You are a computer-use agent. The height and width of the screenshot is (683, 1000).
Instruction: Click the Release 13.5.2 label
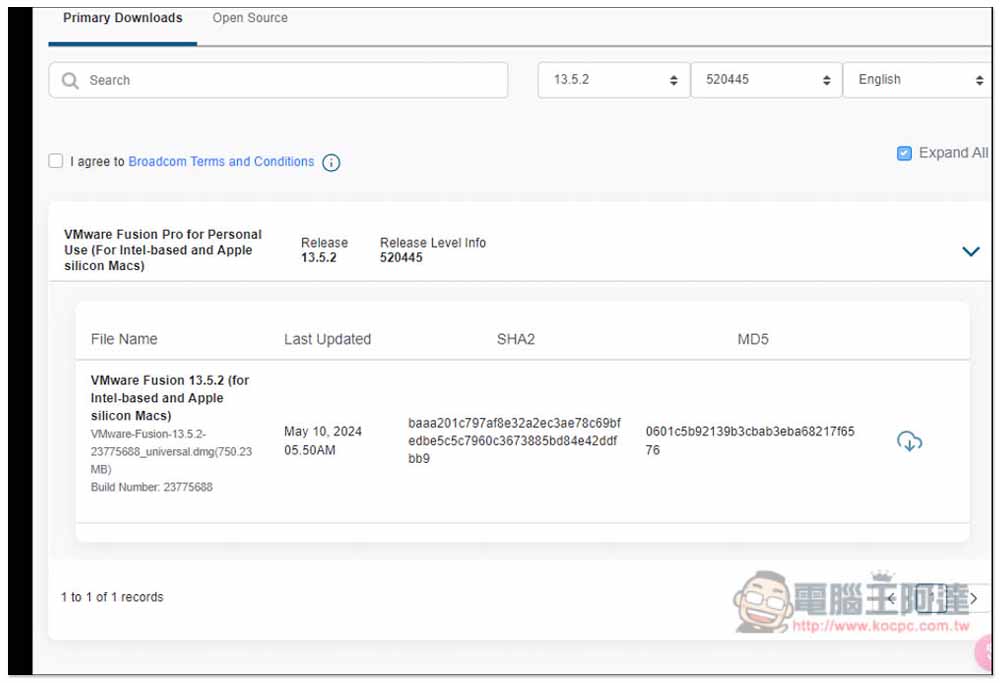[325, 250]
